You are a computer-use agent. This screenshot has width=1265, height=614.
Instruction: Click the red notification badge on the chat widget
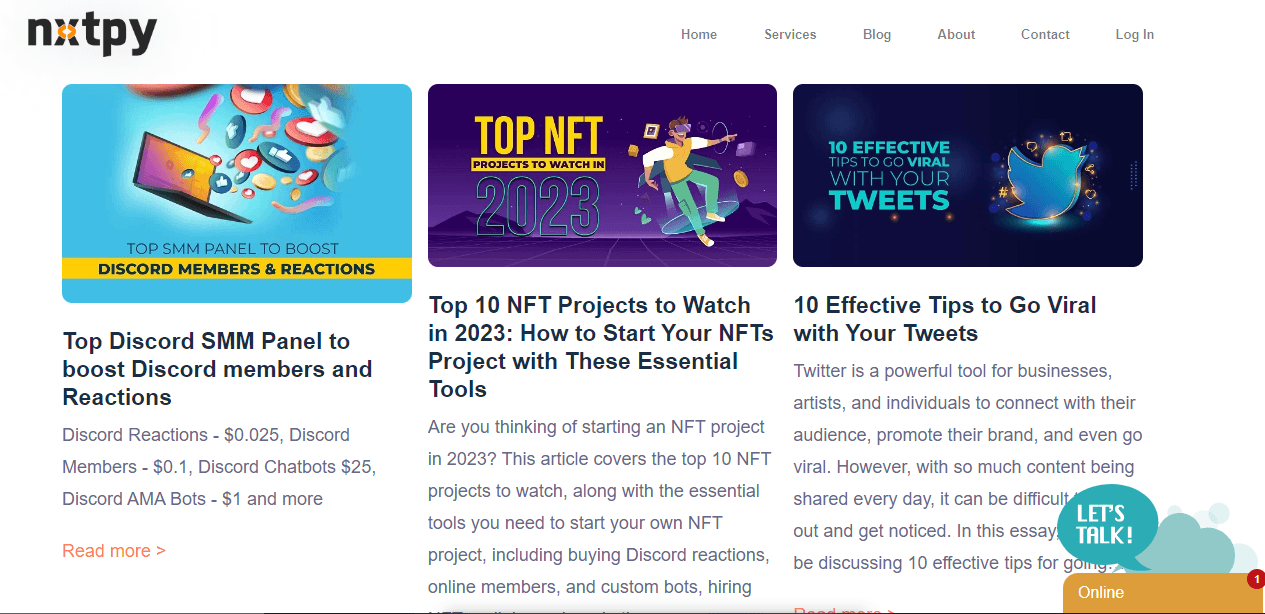coord(1256,578)
